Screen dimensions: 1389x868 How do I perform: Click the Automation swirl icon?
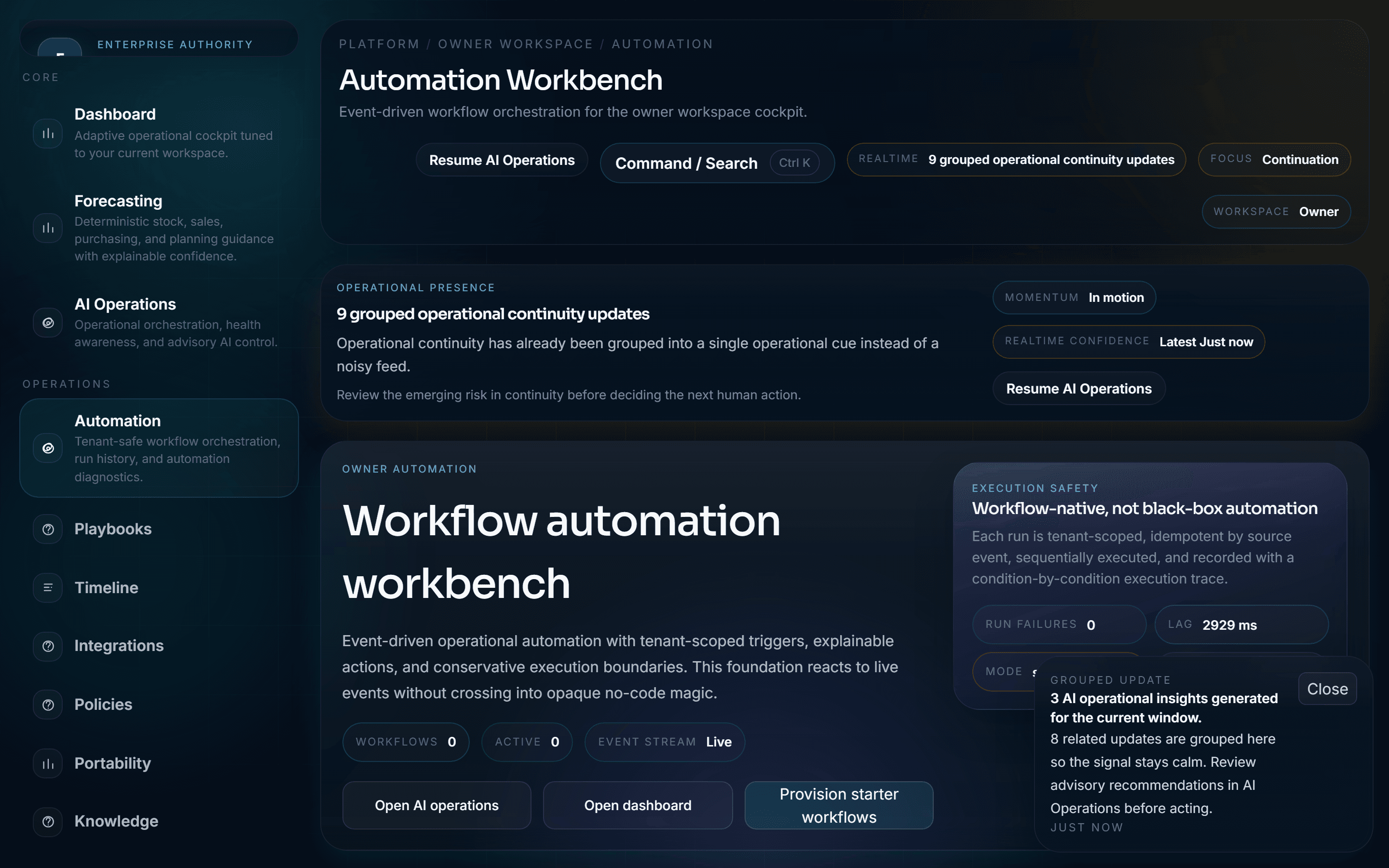click(48, 448)
